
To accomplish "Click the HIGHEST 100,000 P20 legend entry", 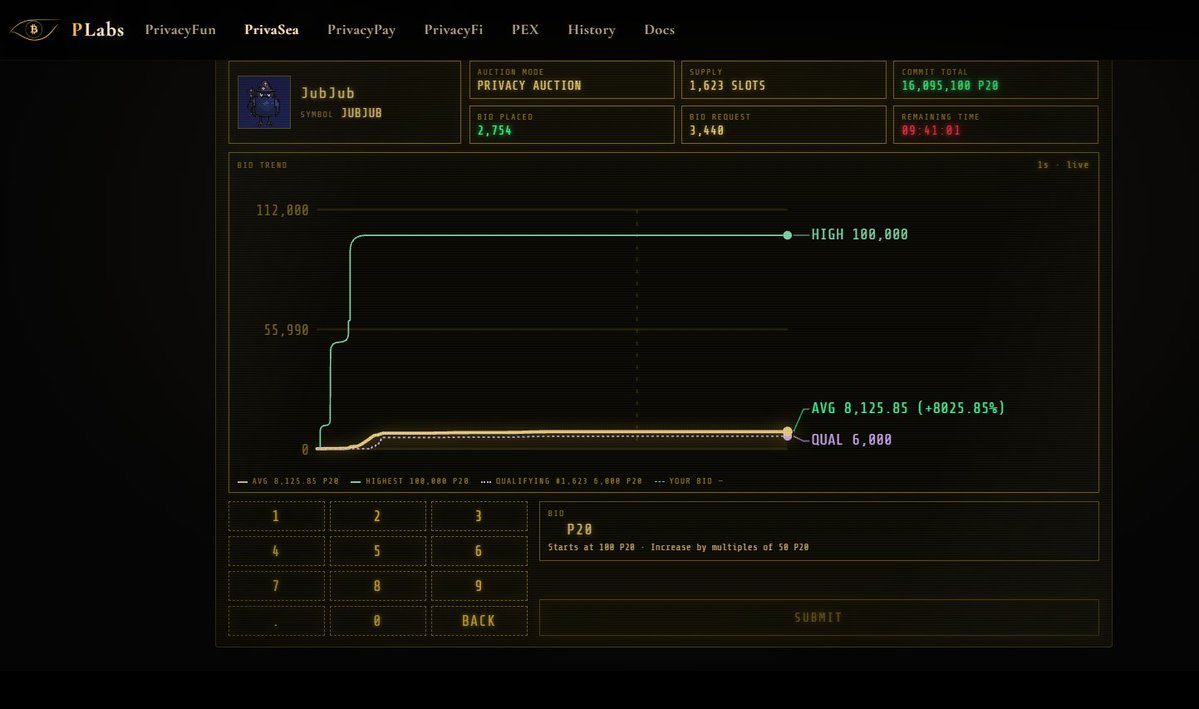I will pyautogui.click(x=409, y=481).
